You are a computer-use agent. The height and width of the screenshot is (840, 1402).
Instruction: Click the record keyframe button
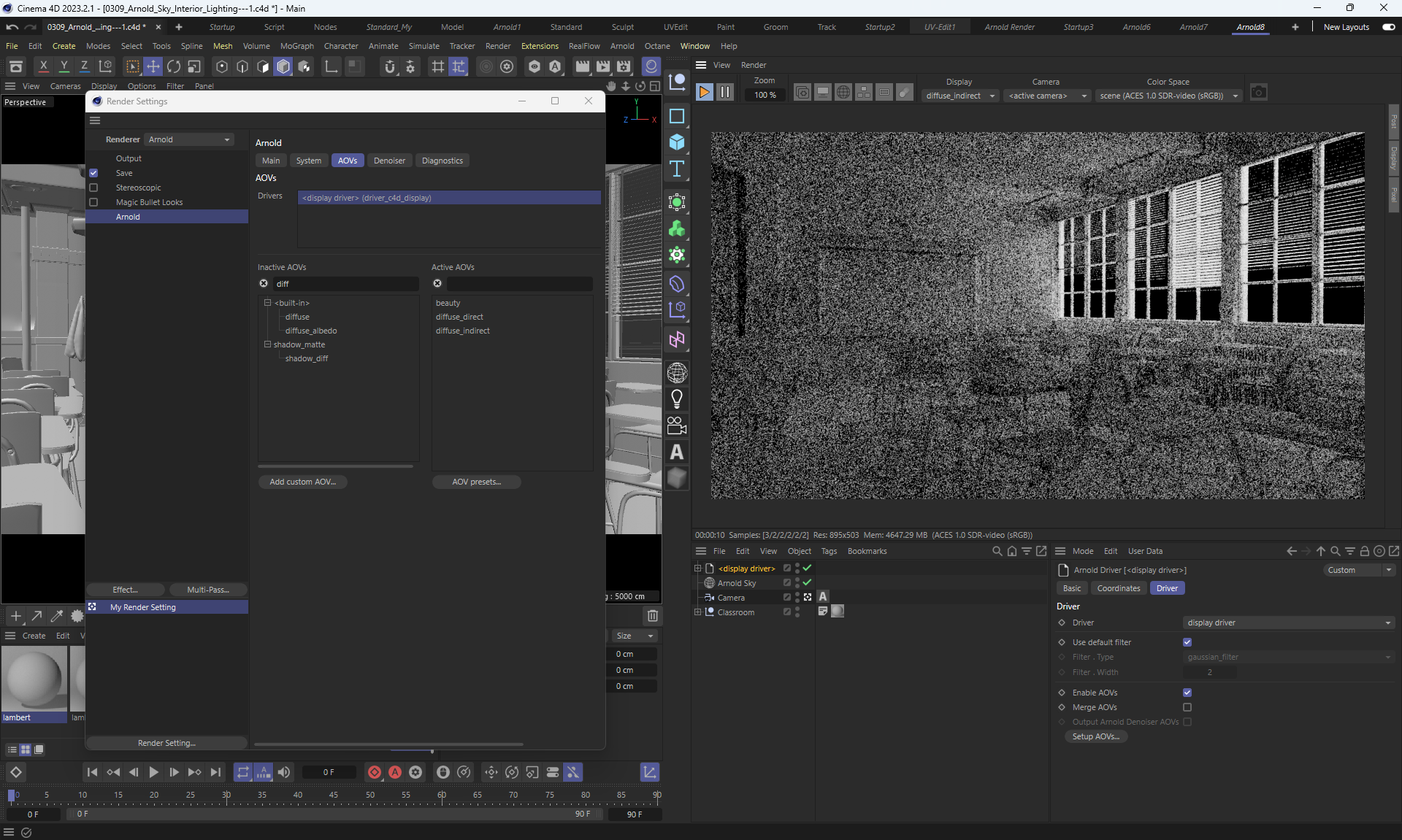tap(375, 772)
